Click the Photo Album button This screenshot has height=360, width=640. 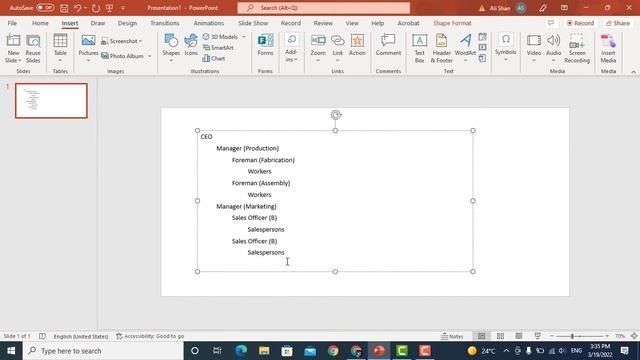pos(122,56)
